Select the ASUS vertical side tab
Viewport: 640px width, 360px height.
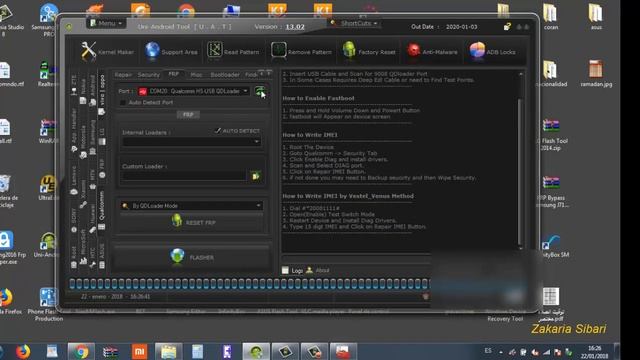click(x=102, y=256)
